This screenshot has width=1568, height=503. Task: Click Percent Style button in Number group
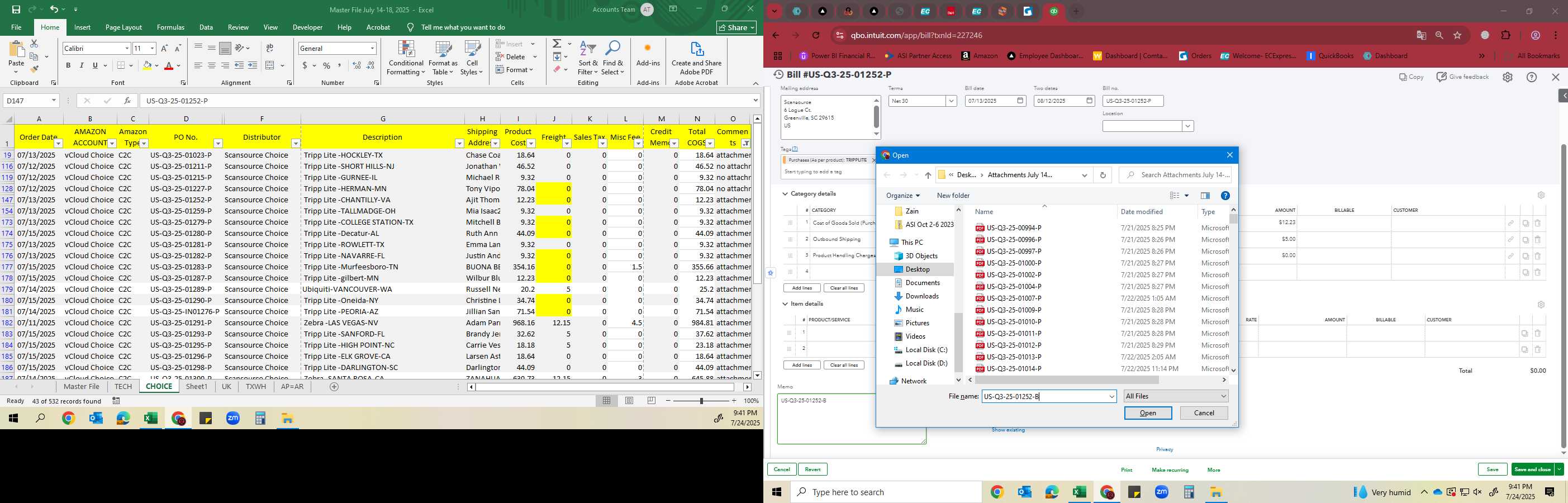(327, 65)
